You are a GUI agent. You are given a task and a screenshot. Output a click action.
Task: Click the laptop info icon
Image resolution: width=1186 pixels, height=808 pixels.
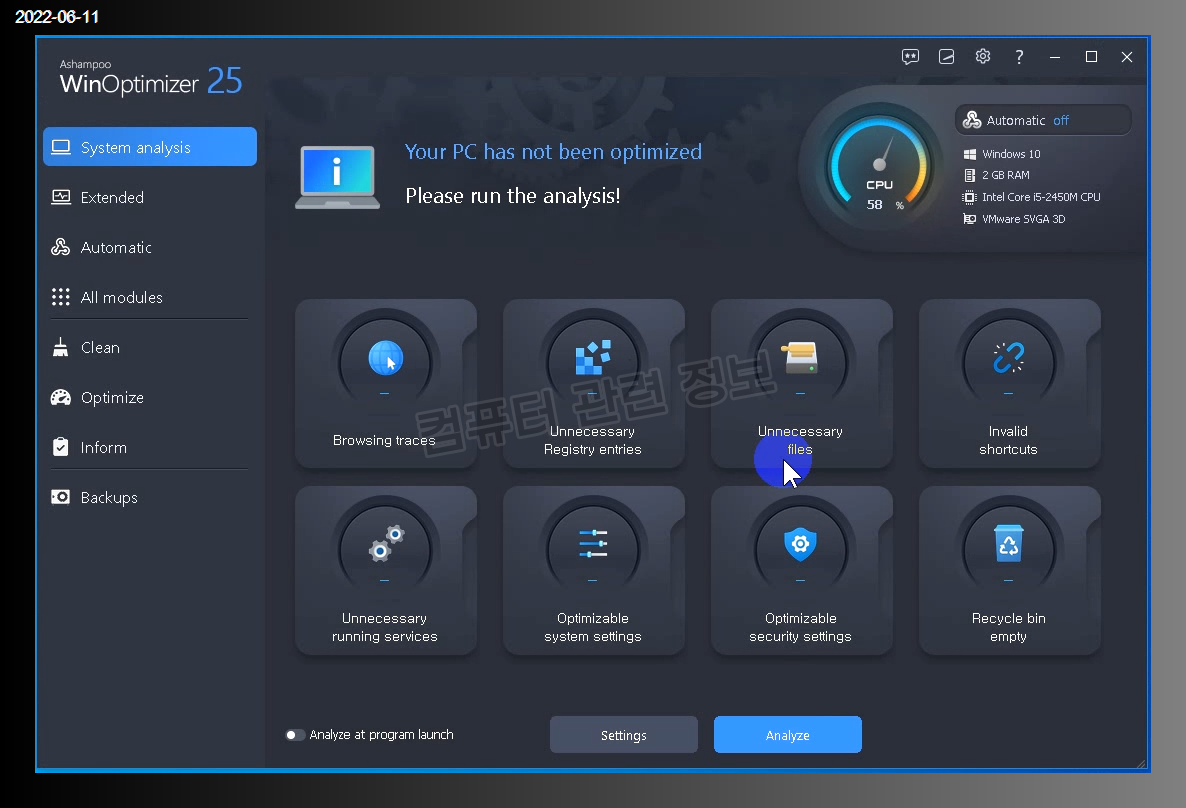pos(337,177)
